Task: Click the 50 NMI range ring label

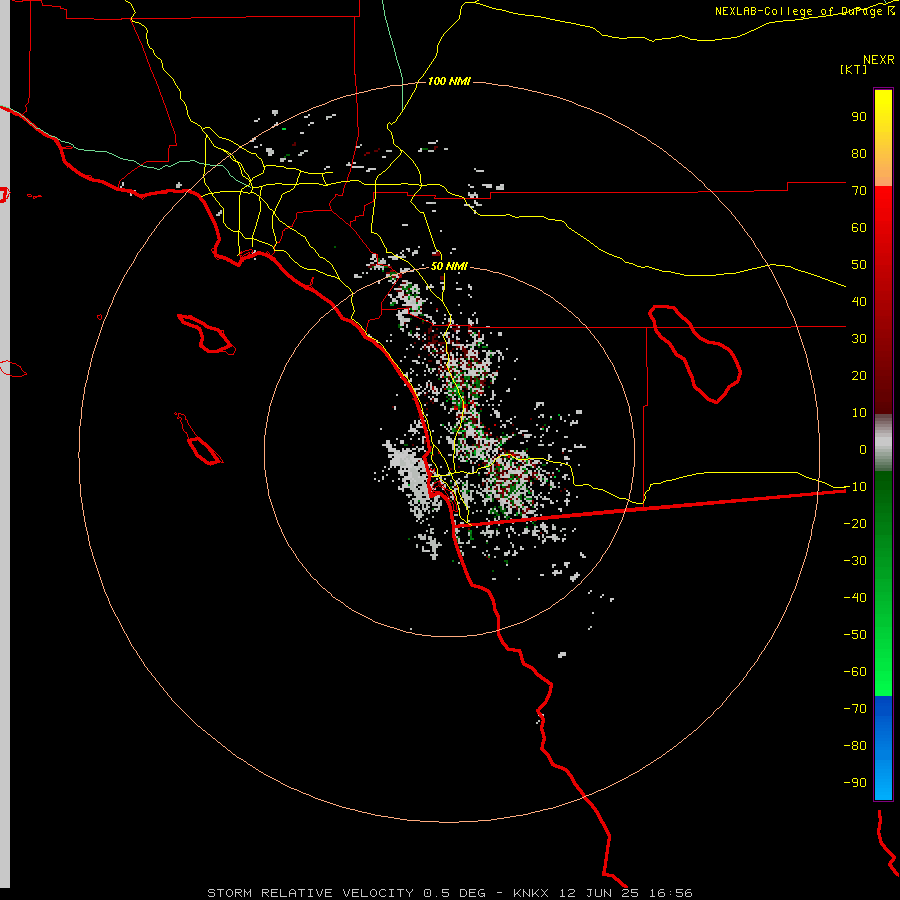Action: [449, 266]
